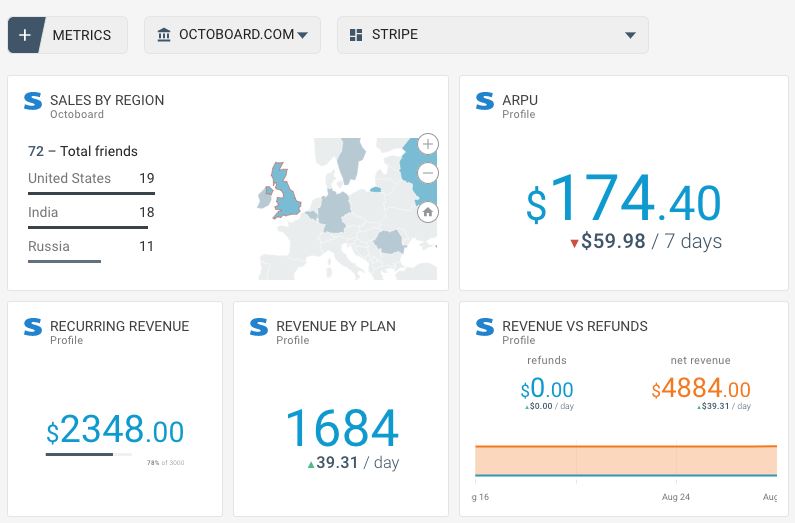Screen dimensions: 795x523
Task: Expand the OCTOBOARD.COM dropdown arrow
Action: click(x=302, y=35)
